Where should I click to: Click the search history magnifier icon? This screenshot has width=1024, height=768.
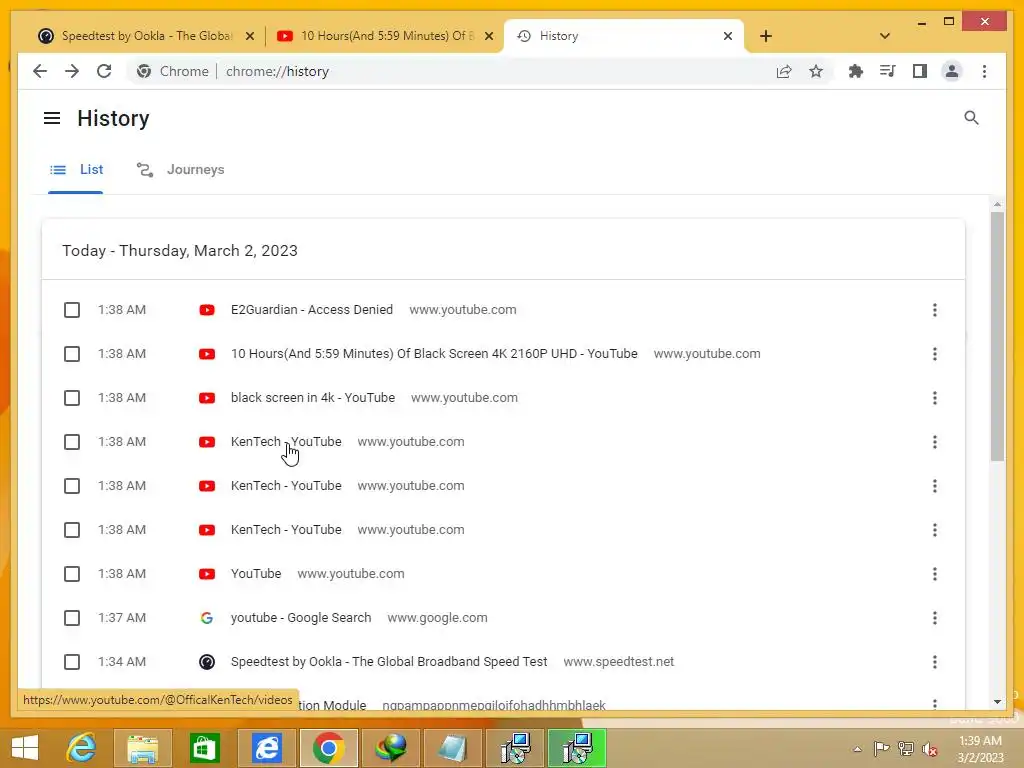tap(971, 118)
